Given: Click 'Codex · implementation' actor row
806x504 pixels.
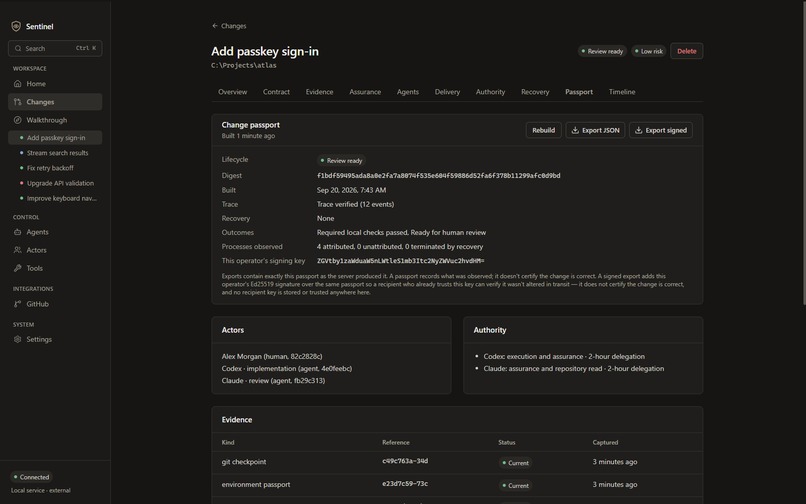Looking at the screenshot, I should click(x=287, y=369).
